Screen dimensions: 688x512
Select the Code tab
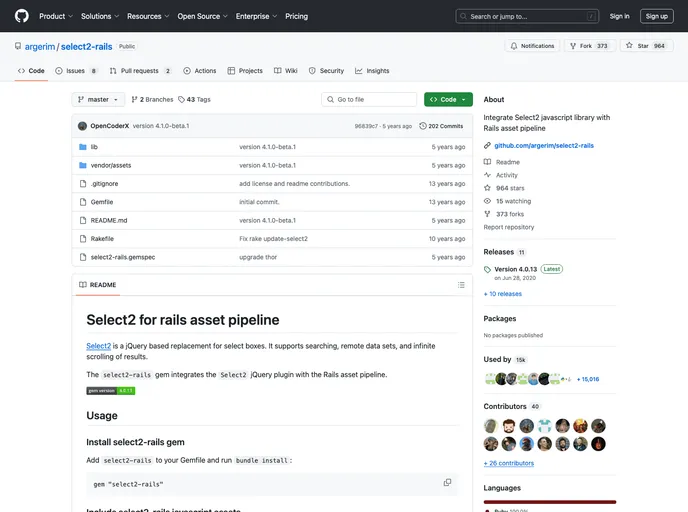point(31,71)
